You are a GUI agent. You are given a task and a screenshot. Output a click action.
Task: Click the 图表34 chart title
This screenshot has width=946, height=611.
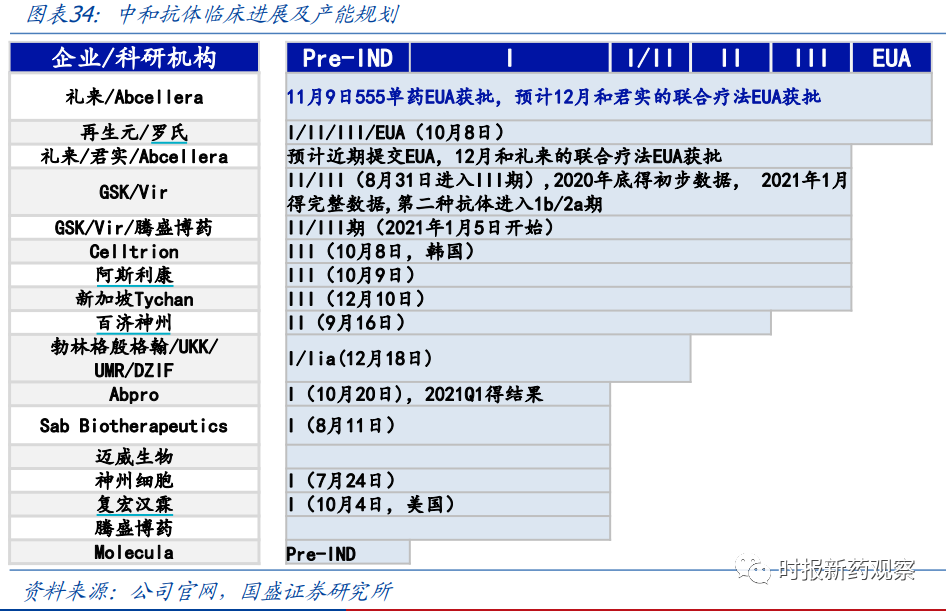[212, 14]
